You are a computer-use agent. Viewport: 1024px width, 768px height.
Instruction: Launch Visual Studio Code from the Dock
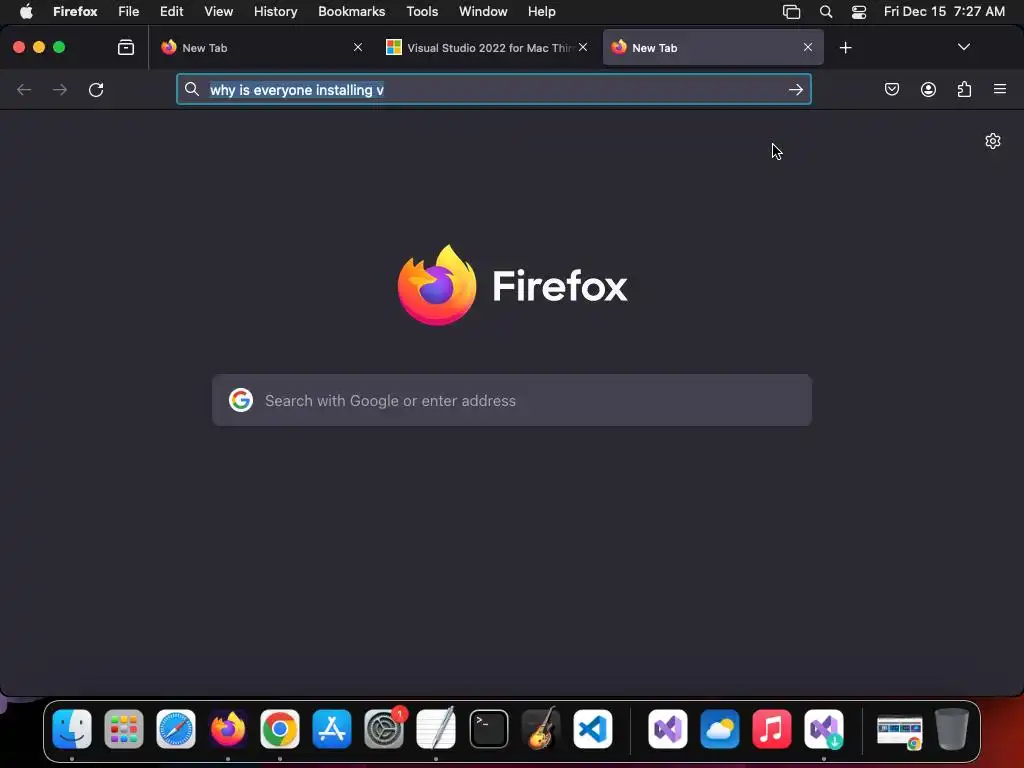593,729
